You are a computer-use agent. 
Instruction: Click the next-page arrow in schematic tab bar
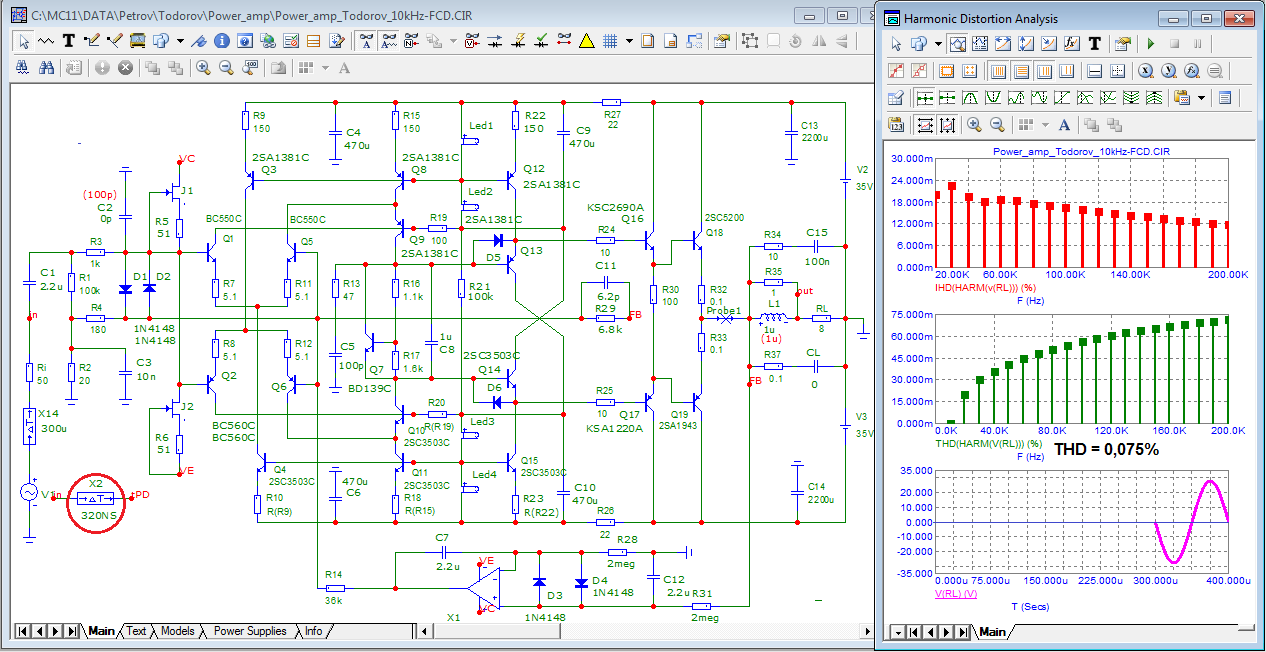click(x=56, y=631)
